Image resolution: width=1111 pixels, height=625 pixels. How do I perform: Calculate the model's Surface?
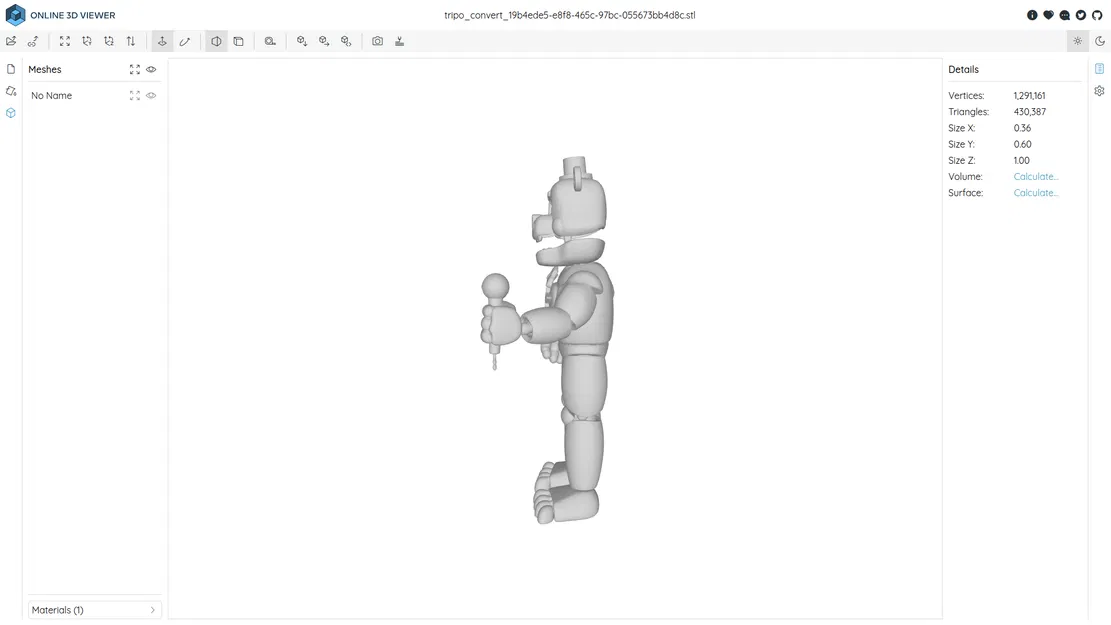click(x=1035, y=192)
